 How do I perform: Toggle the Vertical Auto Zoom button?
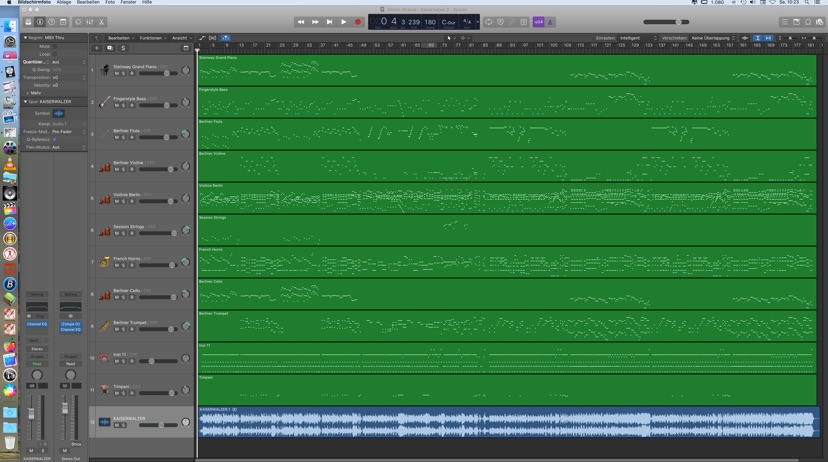757,38
